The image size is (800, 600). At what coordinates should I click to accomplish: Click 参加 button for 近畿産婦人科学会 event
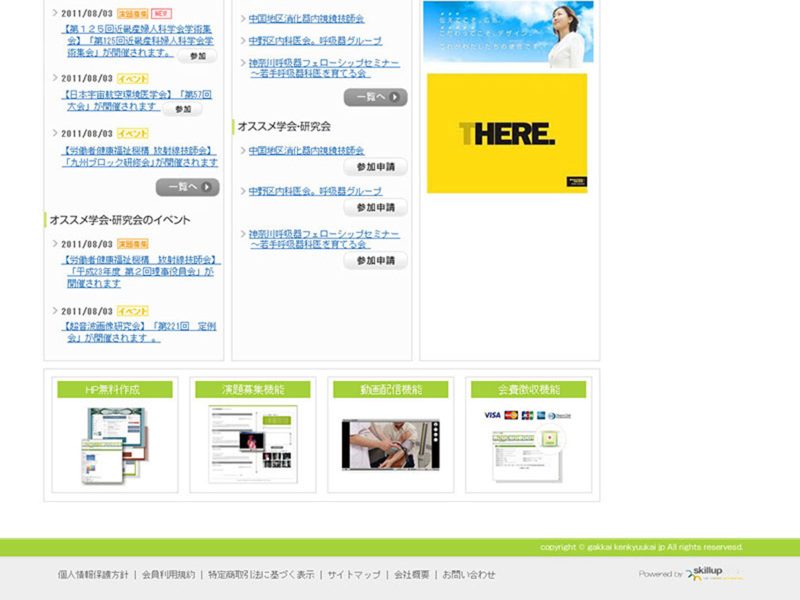click(197, 56)
